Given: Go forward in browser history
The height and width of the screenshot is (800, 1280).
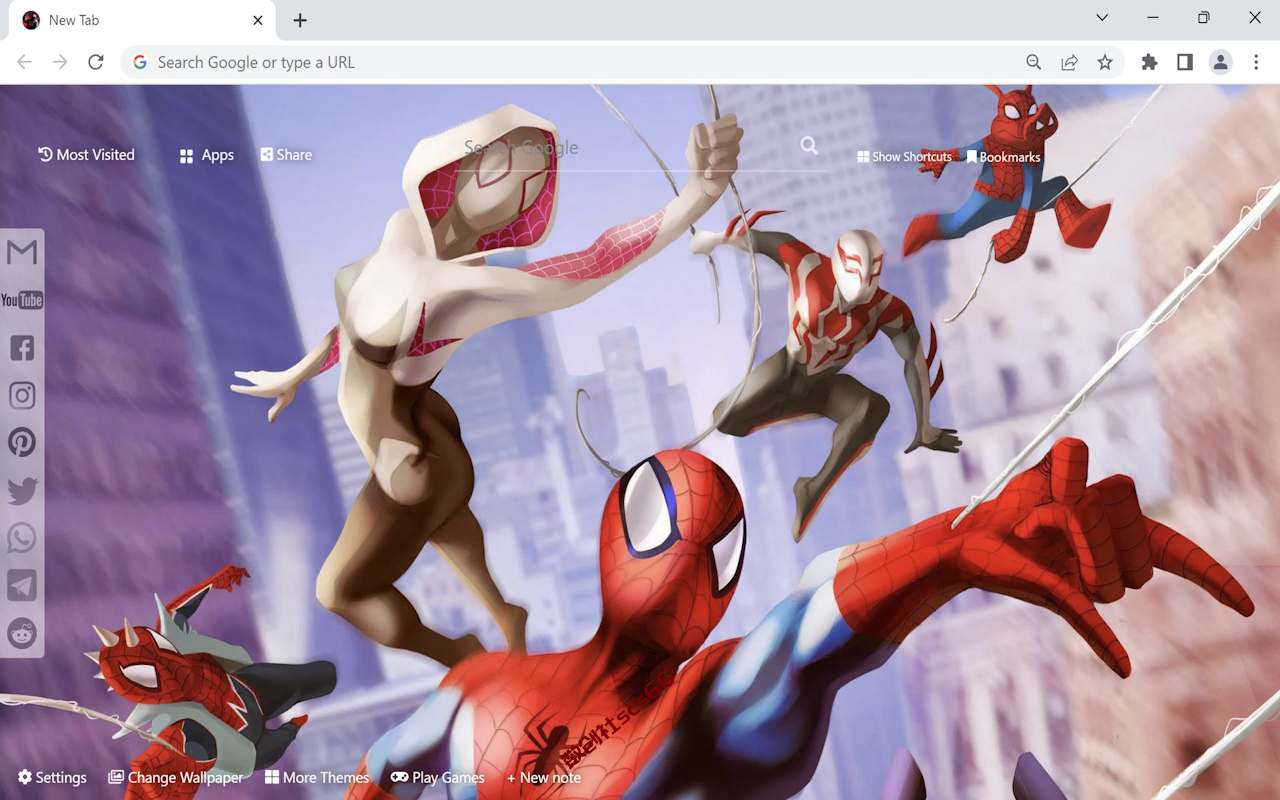Looking at the screenshot, I should [x=60, y=62].
